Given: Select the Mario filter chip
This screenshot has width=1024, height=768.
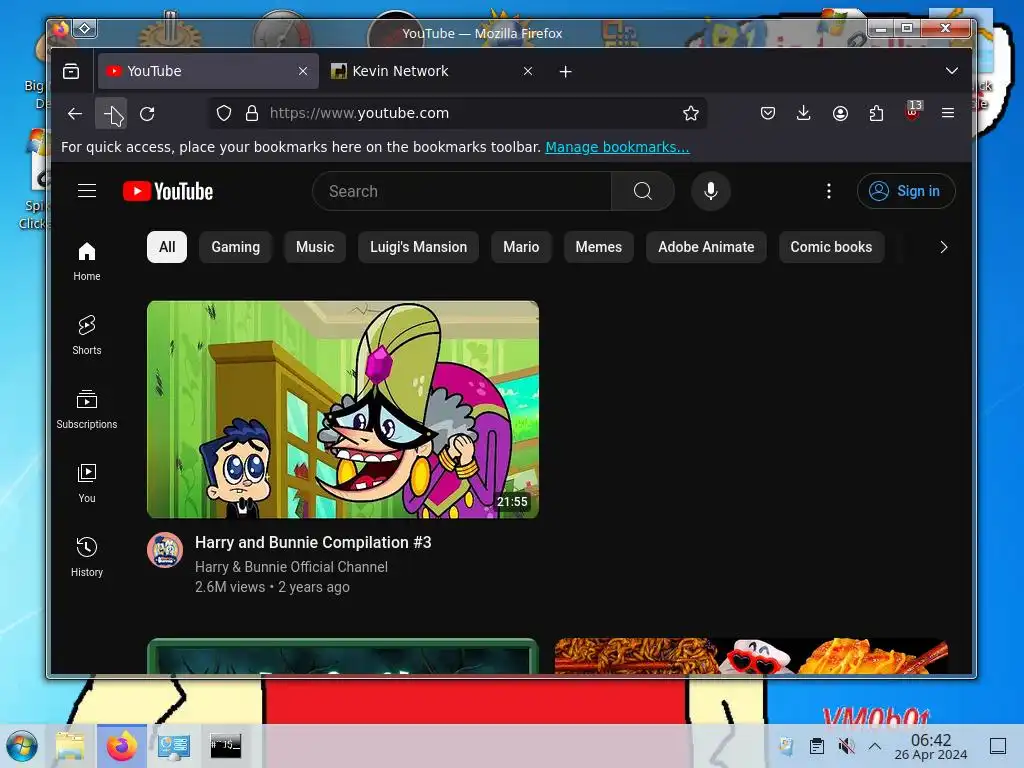Looking at the screenshot, I should [x=521, y=247].
